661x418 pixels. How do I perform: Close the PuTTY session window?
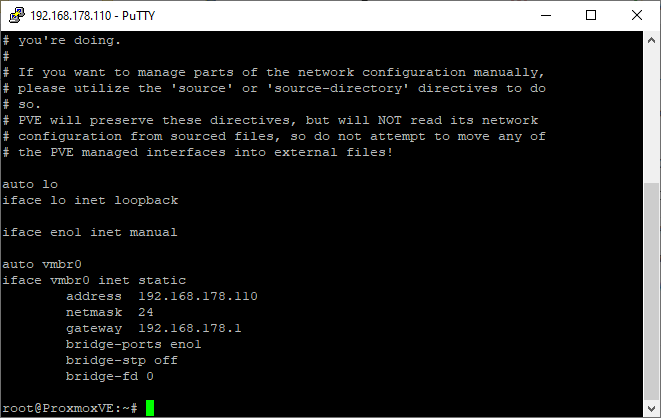637,16
